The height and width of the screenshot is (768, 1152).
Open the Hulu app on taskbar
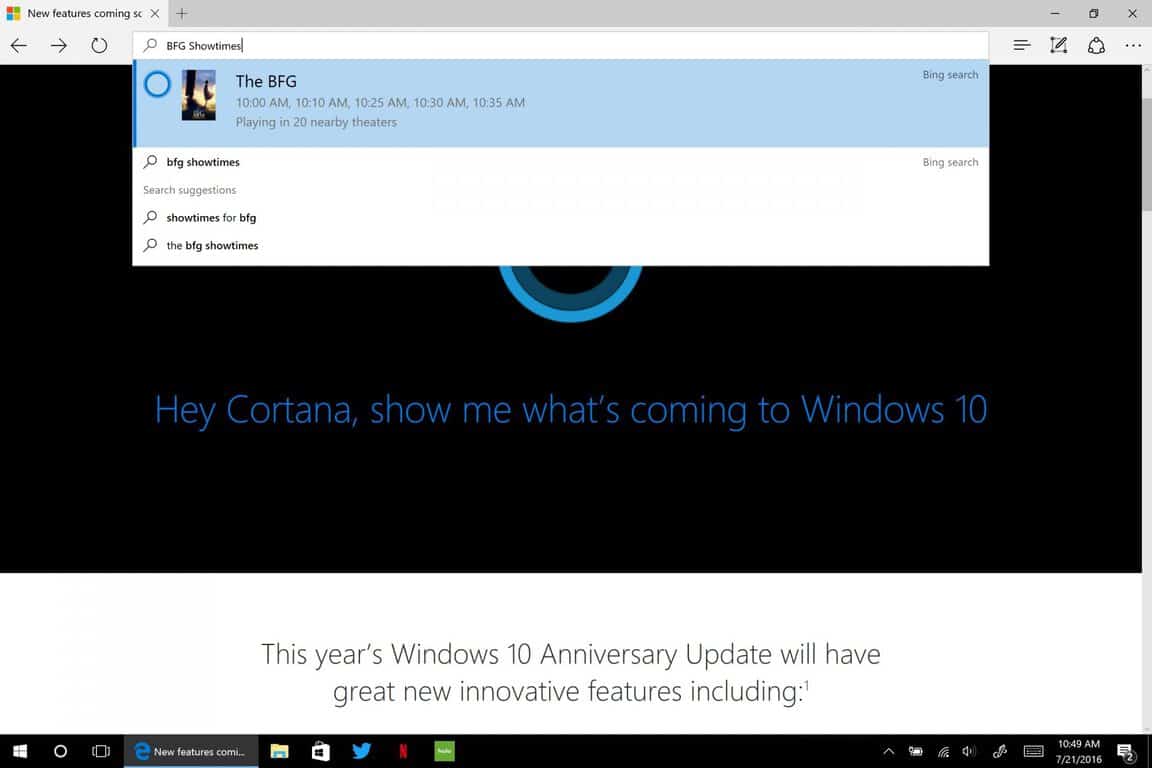click(x=444, y=751)
